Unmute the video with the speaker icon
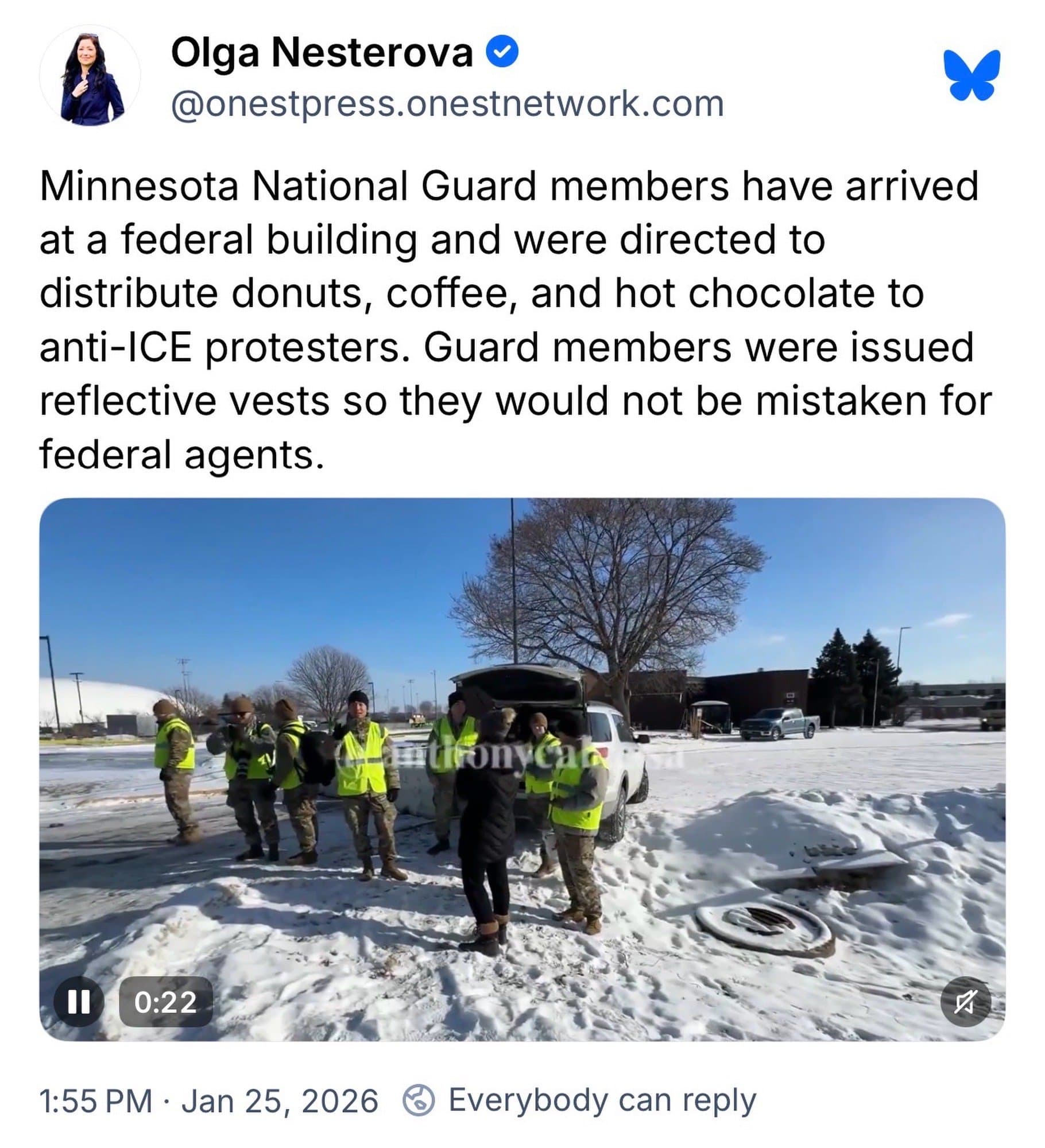 click(965, 1002)
